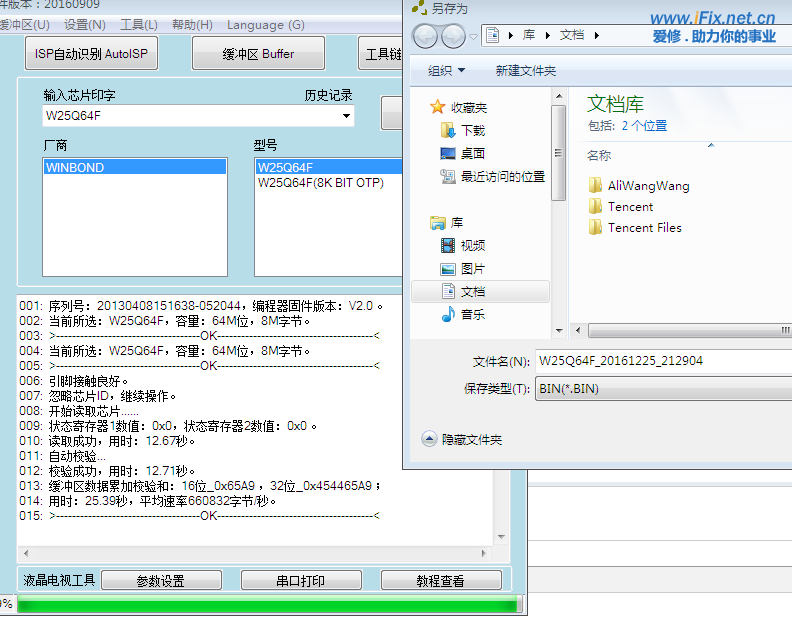Expand the chip marking history dropdown
Image resolution: width=792 pixels, height=621 pixels.
coord(347,116)
